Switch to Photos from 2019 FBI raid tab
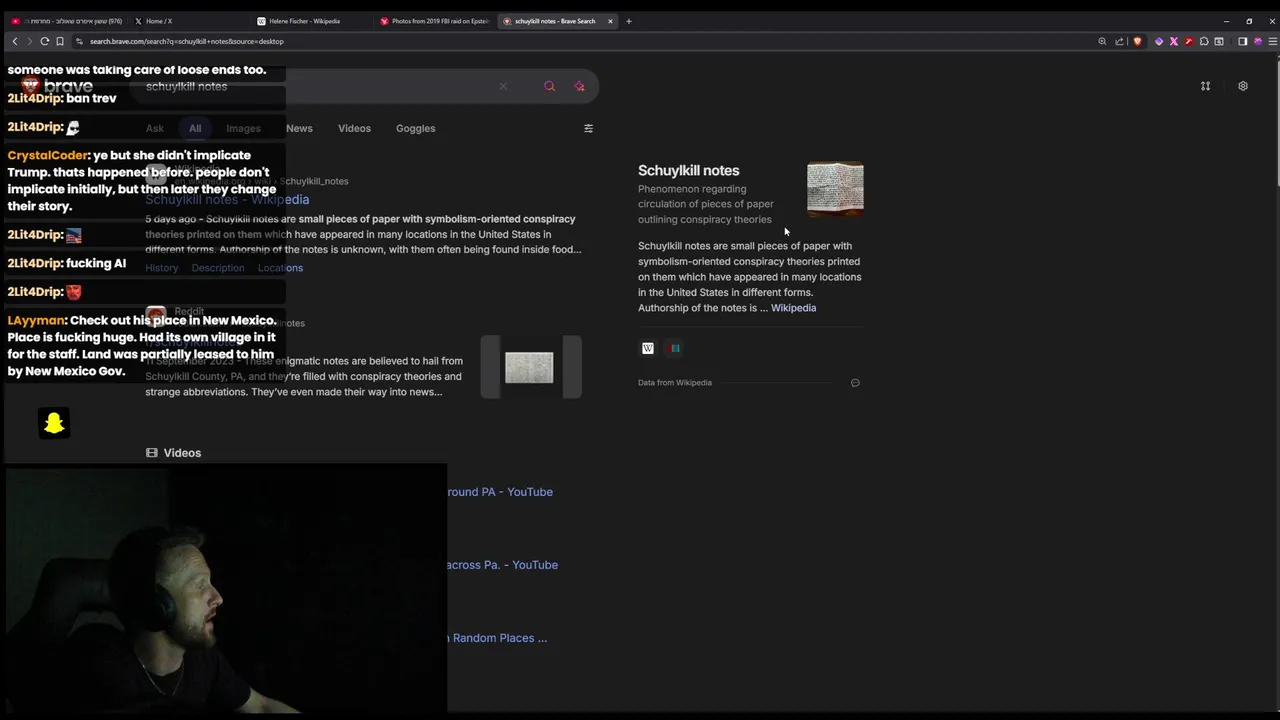This screenshot has height=720, width=1280. pos(433,21)
